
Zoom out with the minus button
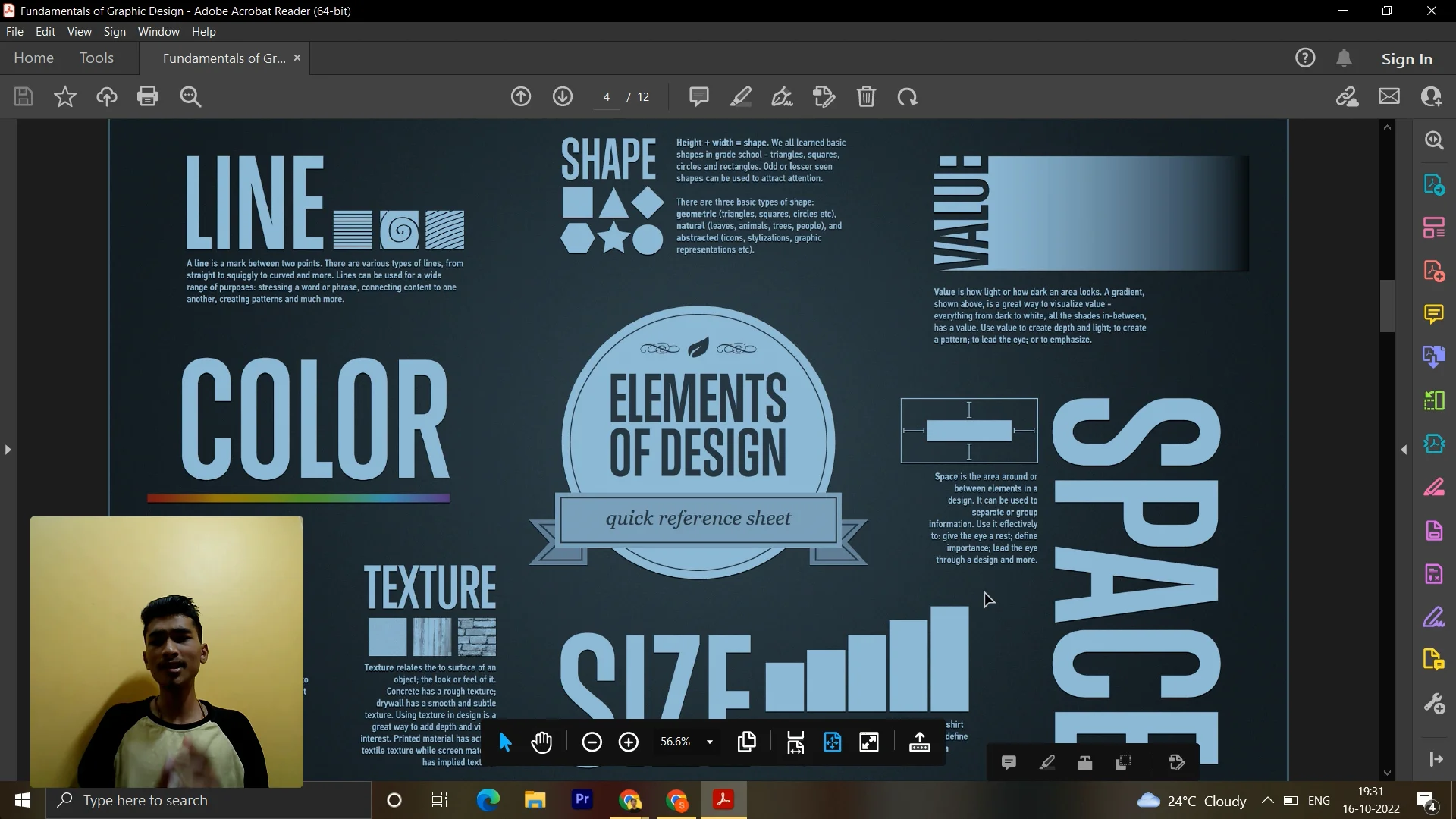[592, 742]
